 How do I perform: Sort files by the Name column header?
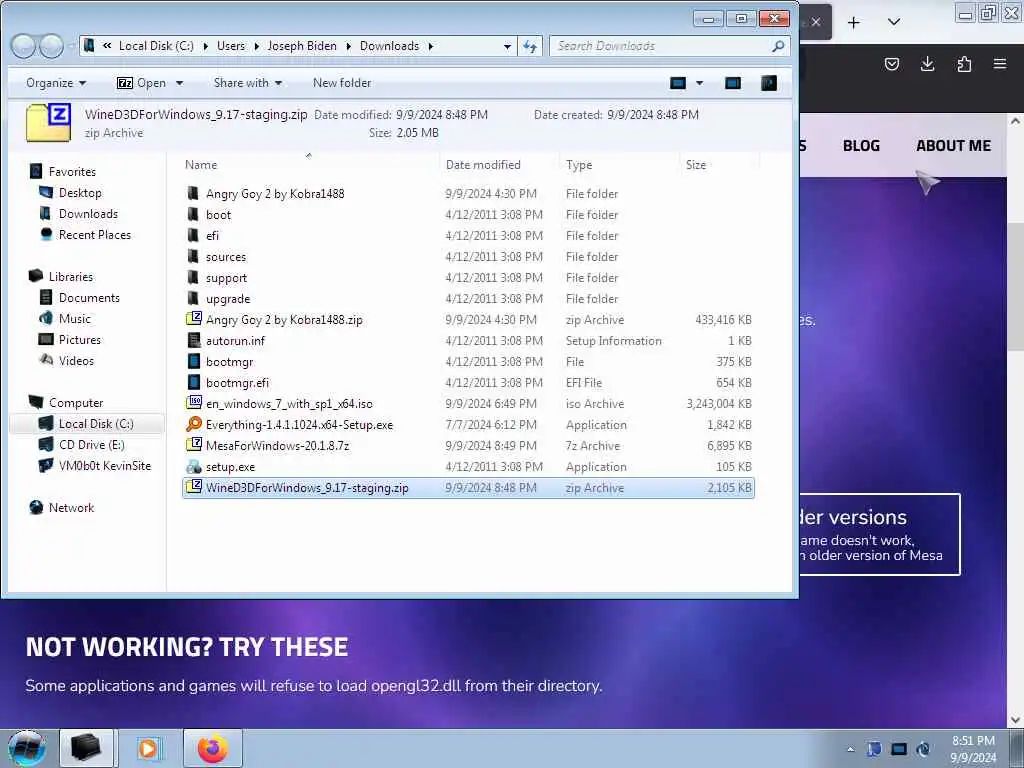[309, 165]
